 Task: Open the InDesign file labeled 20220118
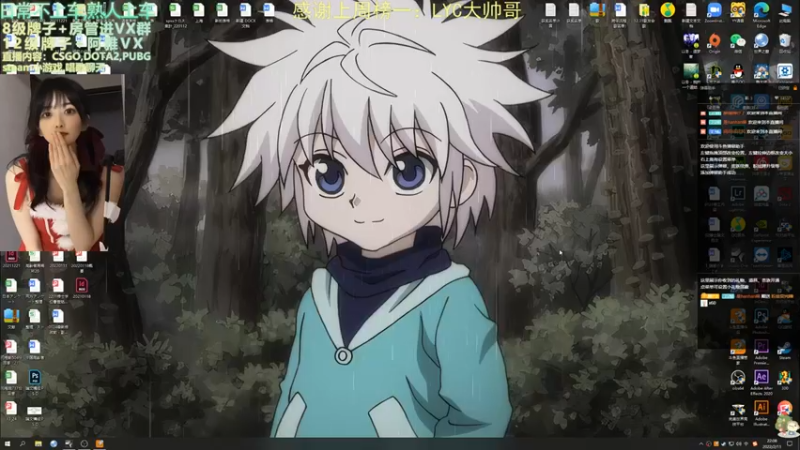tap(82, 285)
